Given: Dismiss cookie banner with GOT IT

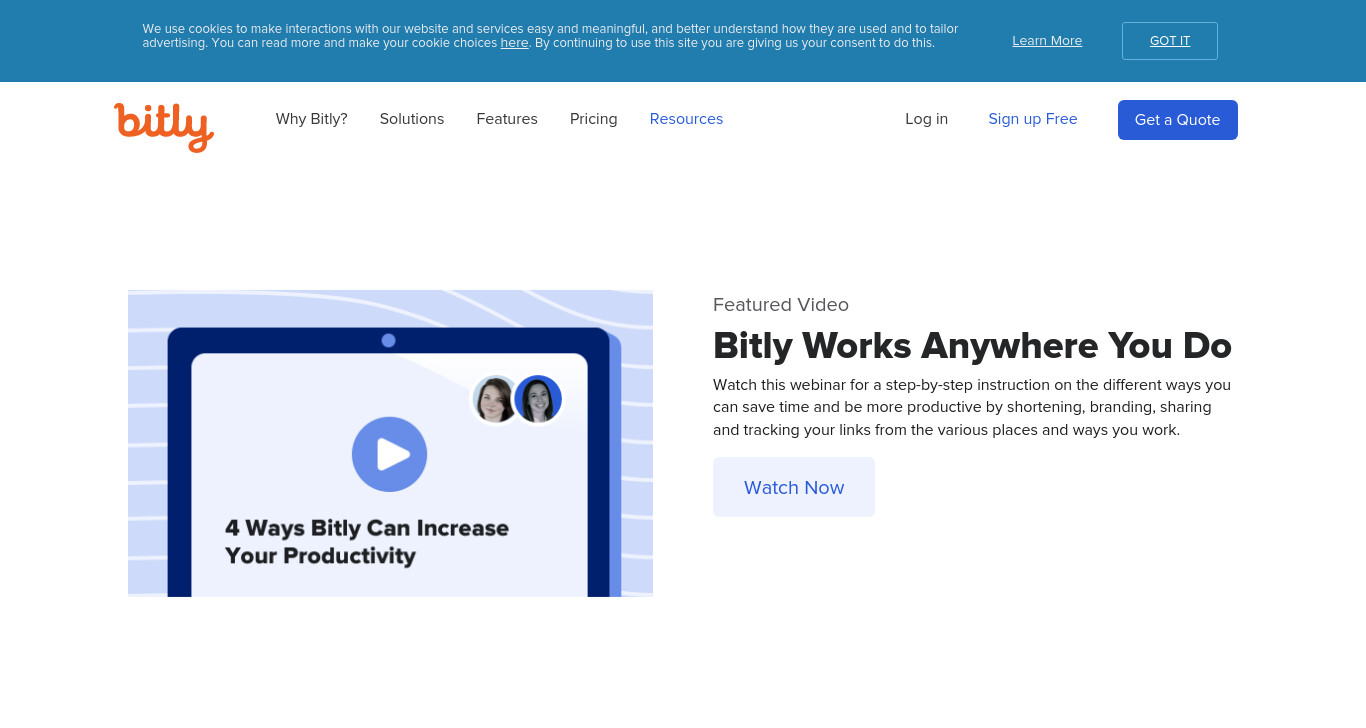Looking at the screenshot, I should (1170, 41).
